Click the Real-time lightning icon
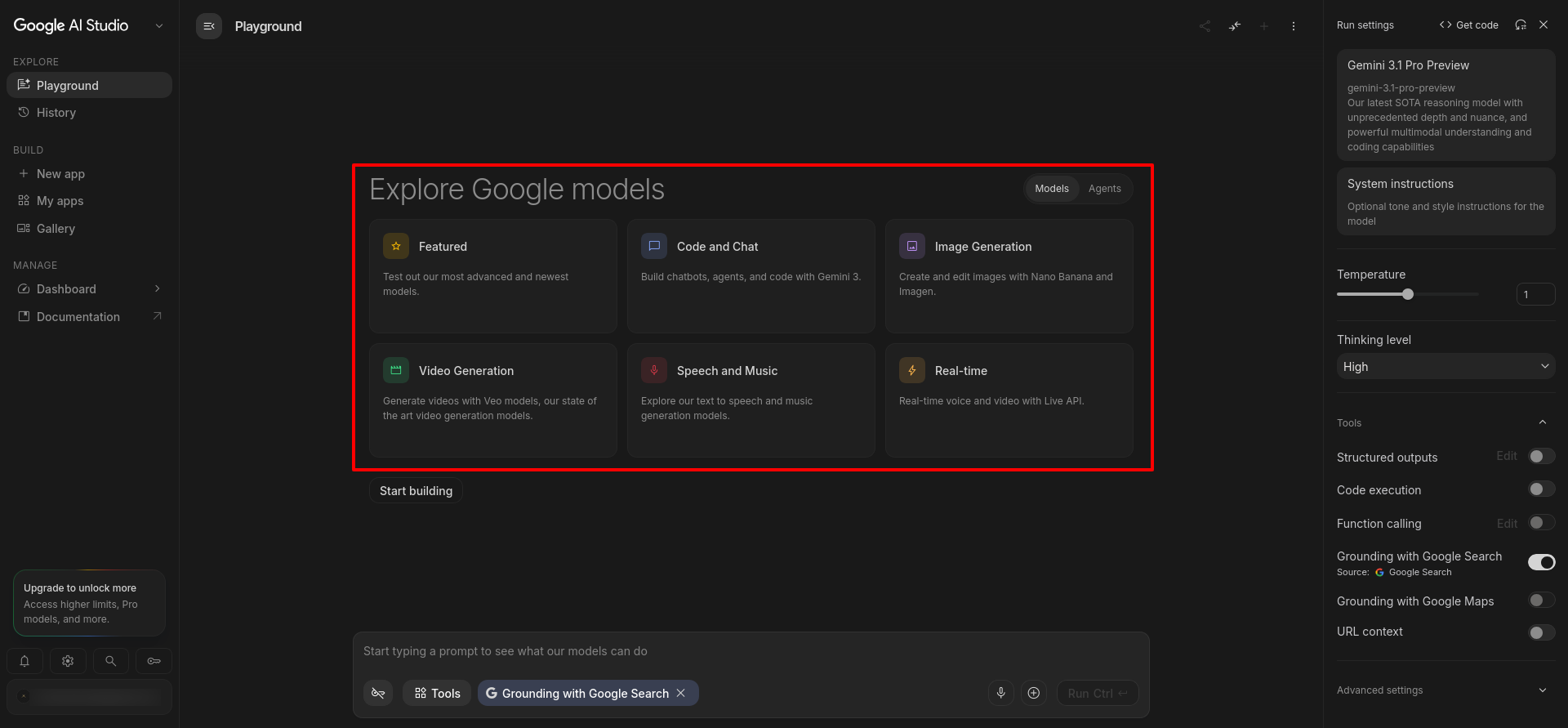This screenshot has height=728, width=1568. tap(912, 370)
